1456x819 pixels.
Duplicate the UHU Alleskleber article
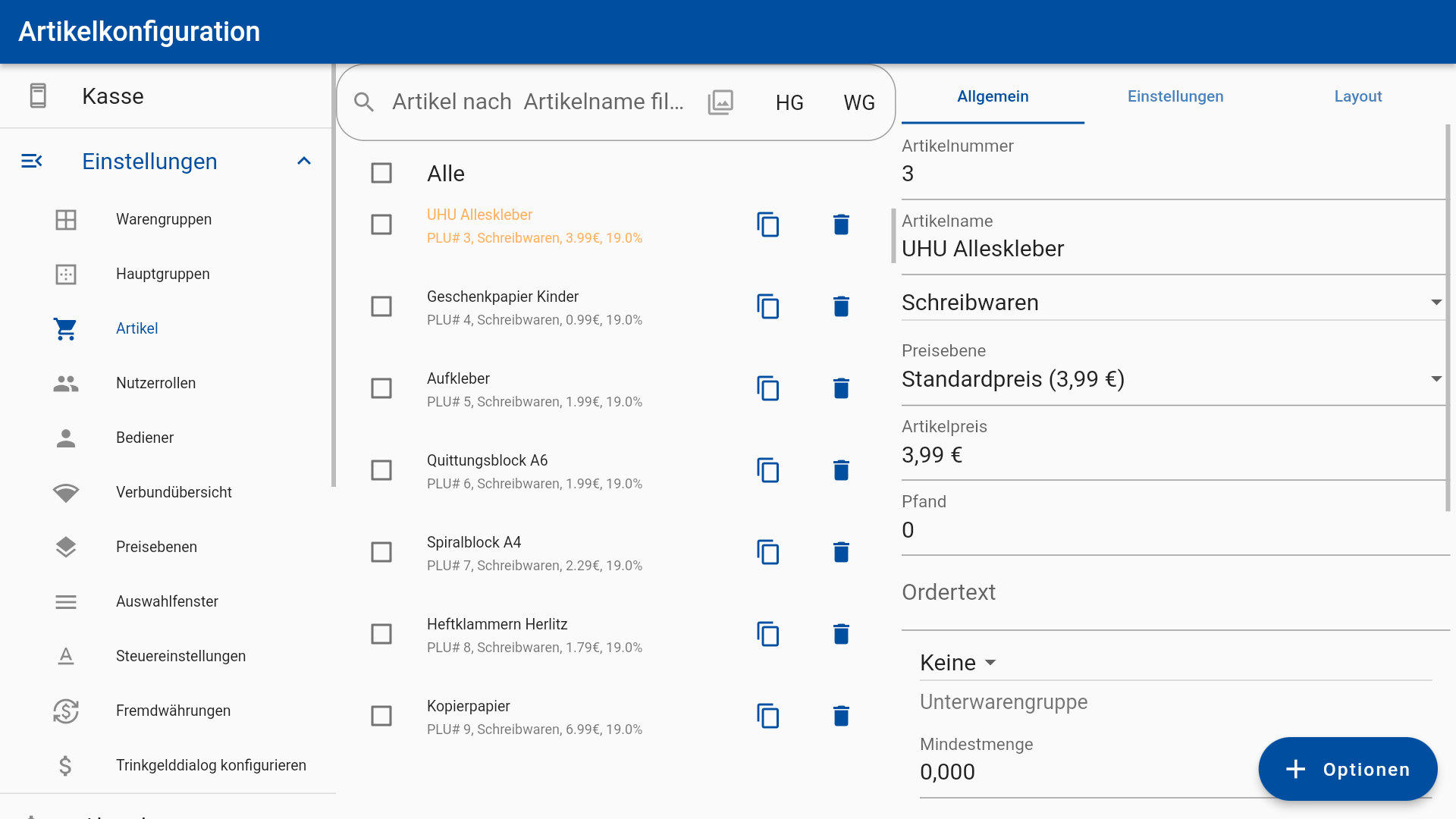767,224
